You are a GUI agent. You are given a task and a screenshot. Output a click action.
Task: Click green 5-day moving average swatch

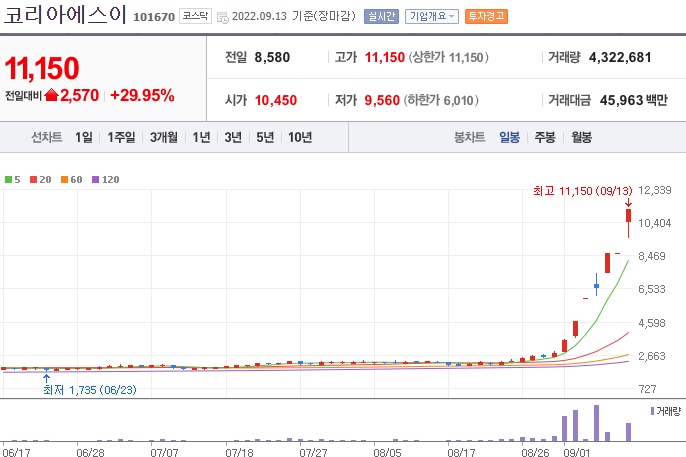coord(8,179)
